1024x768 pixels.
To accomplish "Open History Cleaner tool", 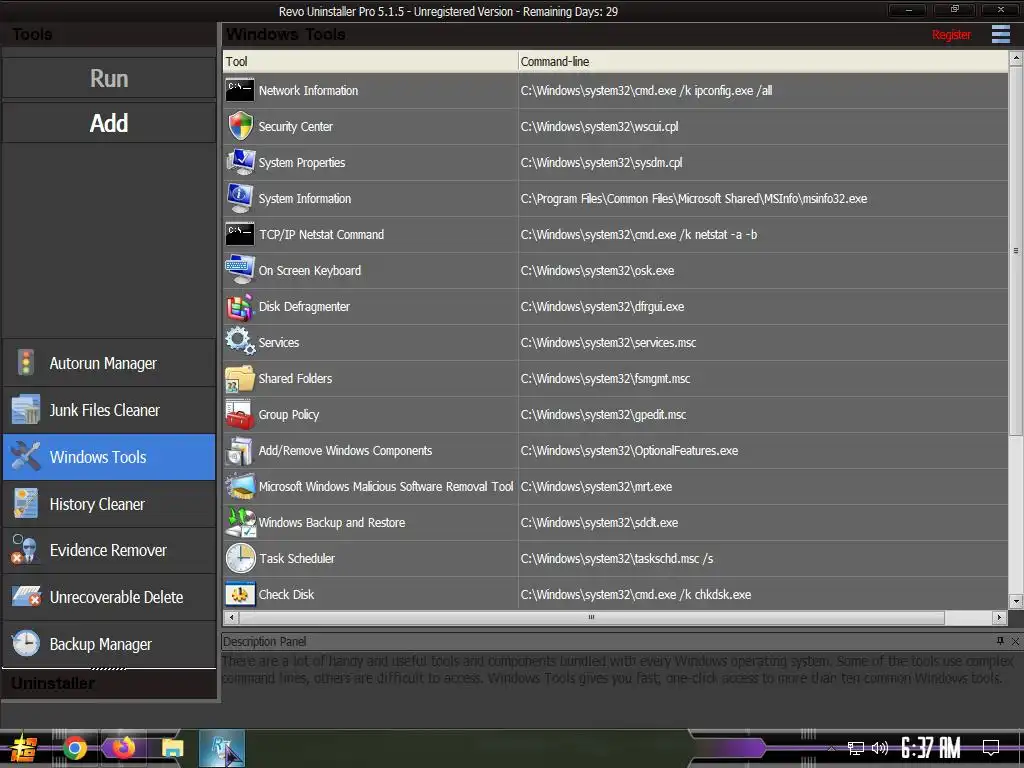I will 109,504.
